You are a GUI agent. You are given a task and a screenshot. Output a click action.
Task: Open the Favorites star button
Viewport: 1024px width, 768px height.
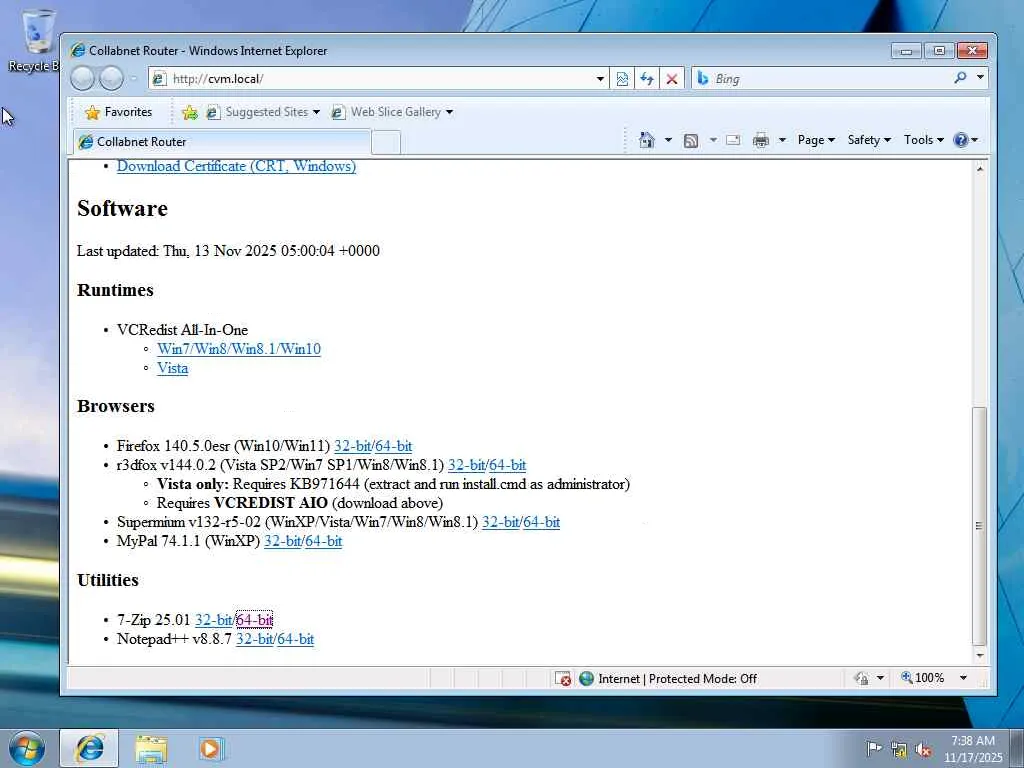[x=119, y=112]
